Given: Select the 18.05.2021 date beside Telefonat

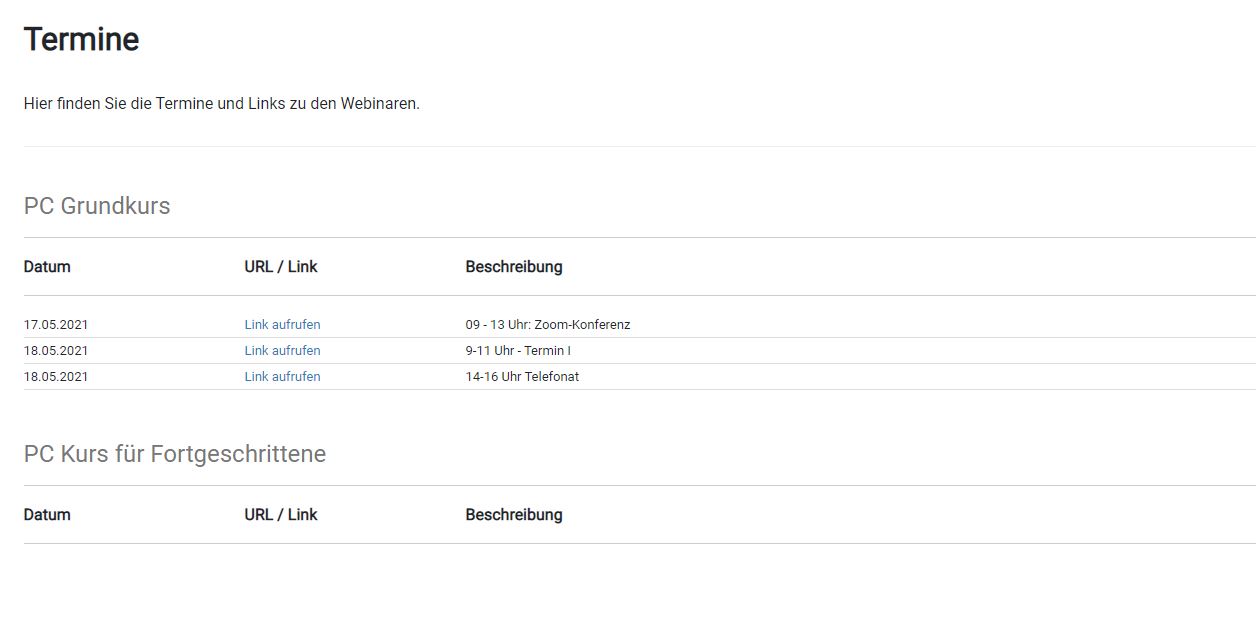Looking at the screenshot, I should point(56,377).
